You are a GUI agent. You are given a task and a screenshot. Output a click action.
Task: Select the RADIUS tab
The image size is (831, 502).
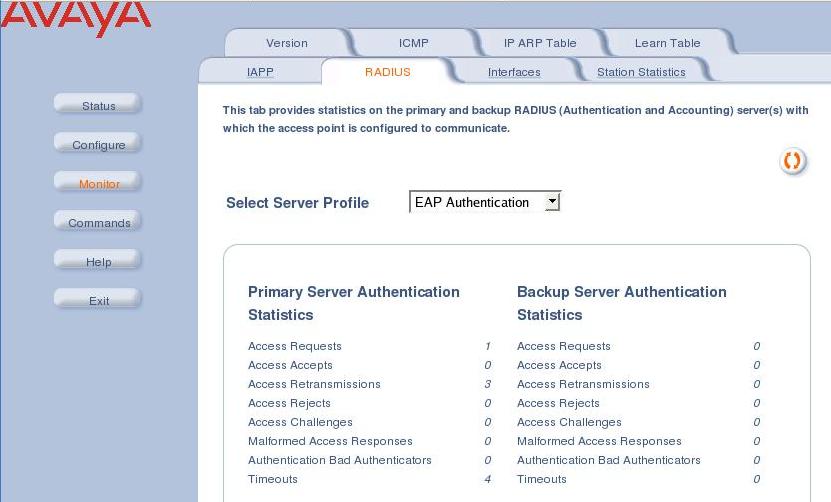[x=387, y=72]
